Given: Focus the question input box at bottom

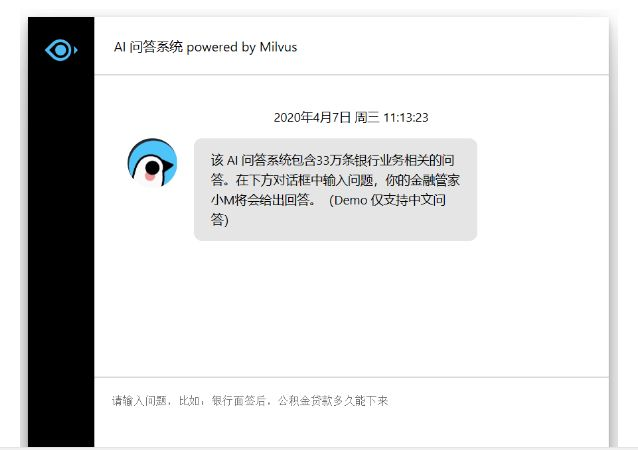Looking at the screenshot, I should 352,411.
